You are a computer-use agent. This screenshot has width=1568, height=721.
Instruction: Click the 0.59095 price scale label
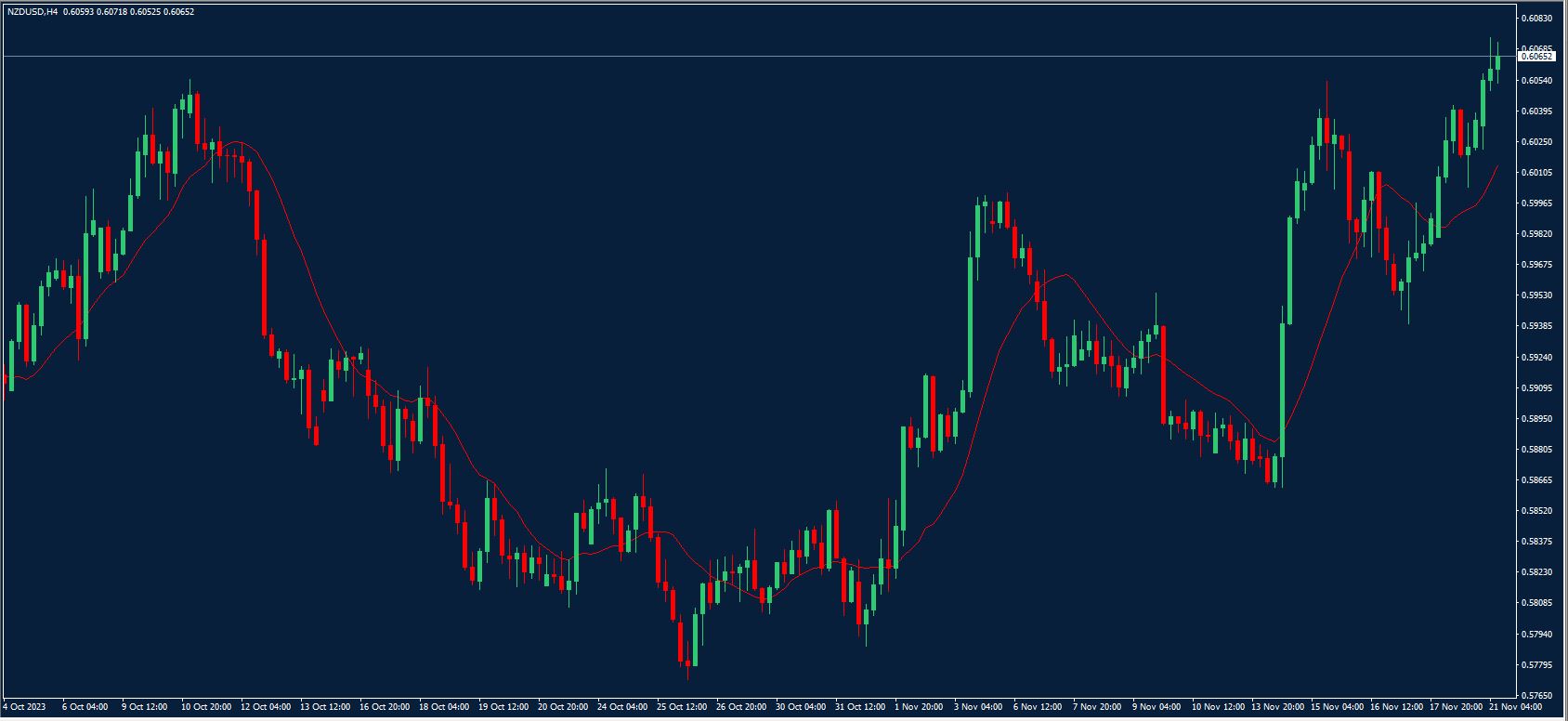pyautogui.click(x=1538, y=387)
